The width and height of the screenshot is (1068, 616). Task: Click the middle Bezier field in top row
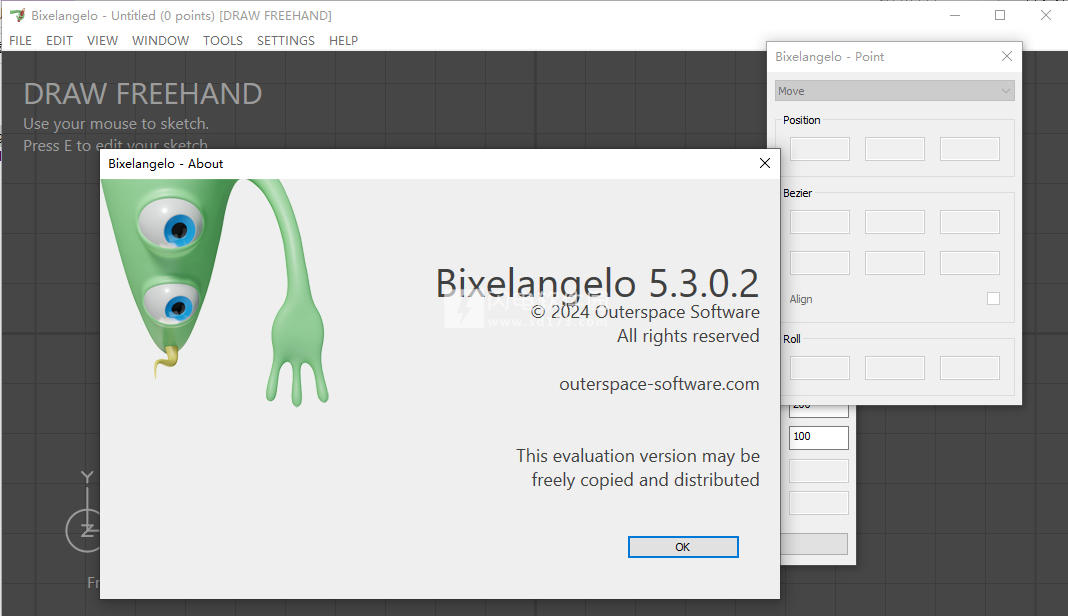point(894,222)
